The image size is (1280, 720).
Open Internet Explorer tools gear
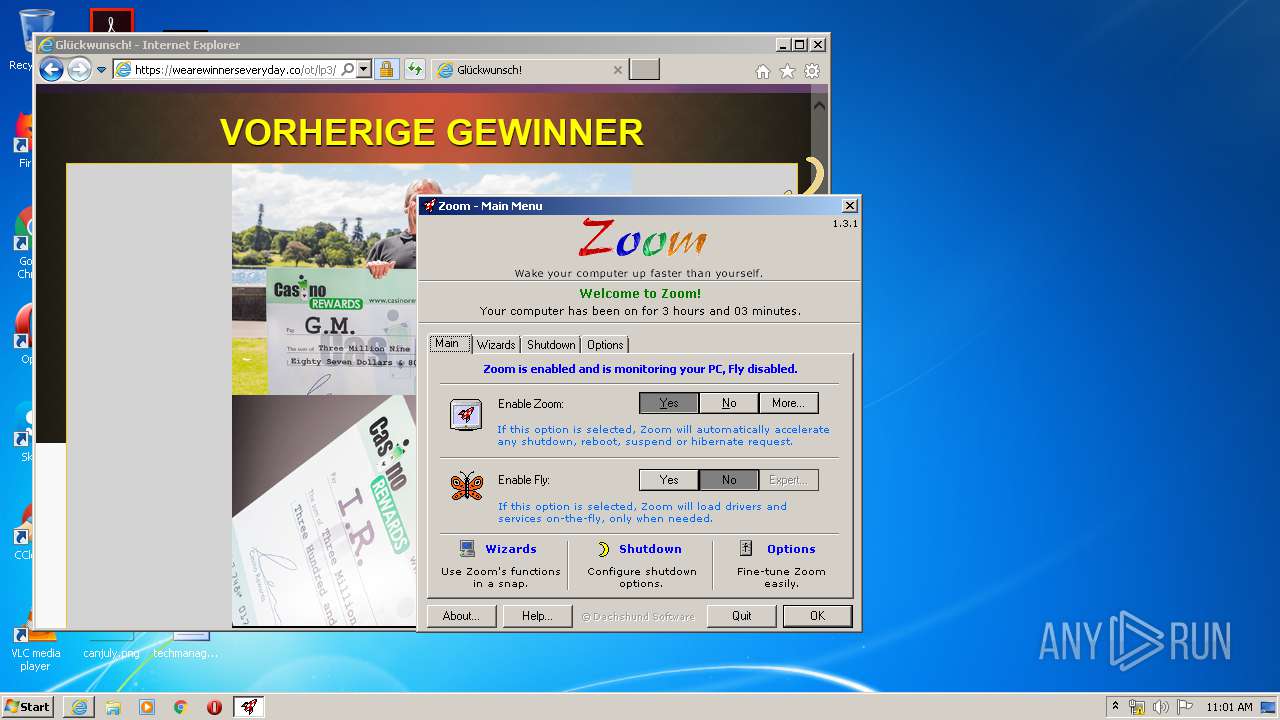tap(812, 71)
